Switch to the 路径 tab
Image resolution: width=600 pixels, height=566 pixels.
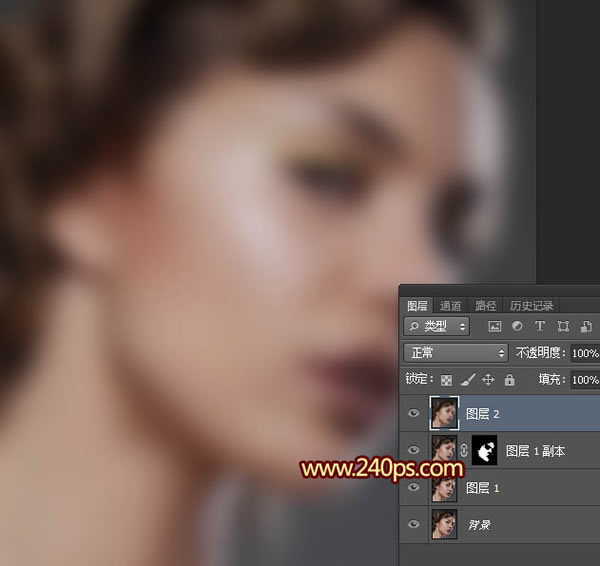pyautogui.click(x=486, y=305)
